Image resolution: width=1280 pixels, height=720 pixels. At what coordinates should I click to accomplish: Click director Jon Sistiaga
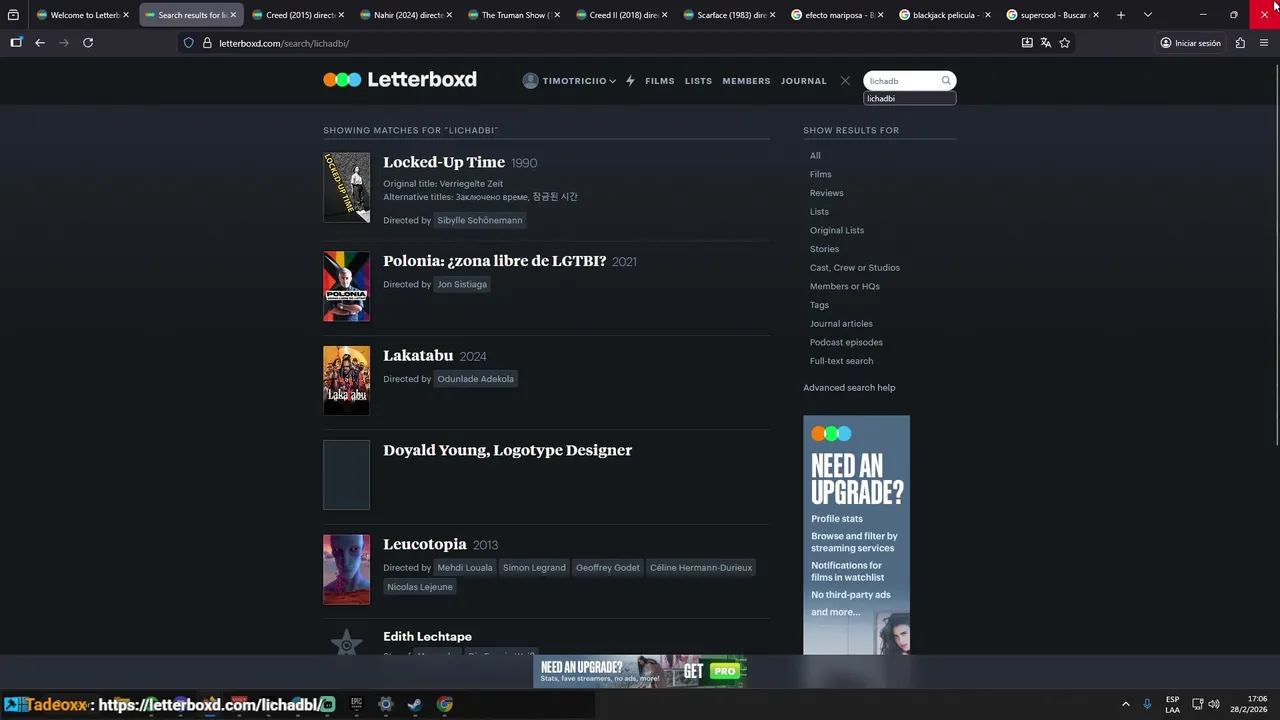(462, 284)
